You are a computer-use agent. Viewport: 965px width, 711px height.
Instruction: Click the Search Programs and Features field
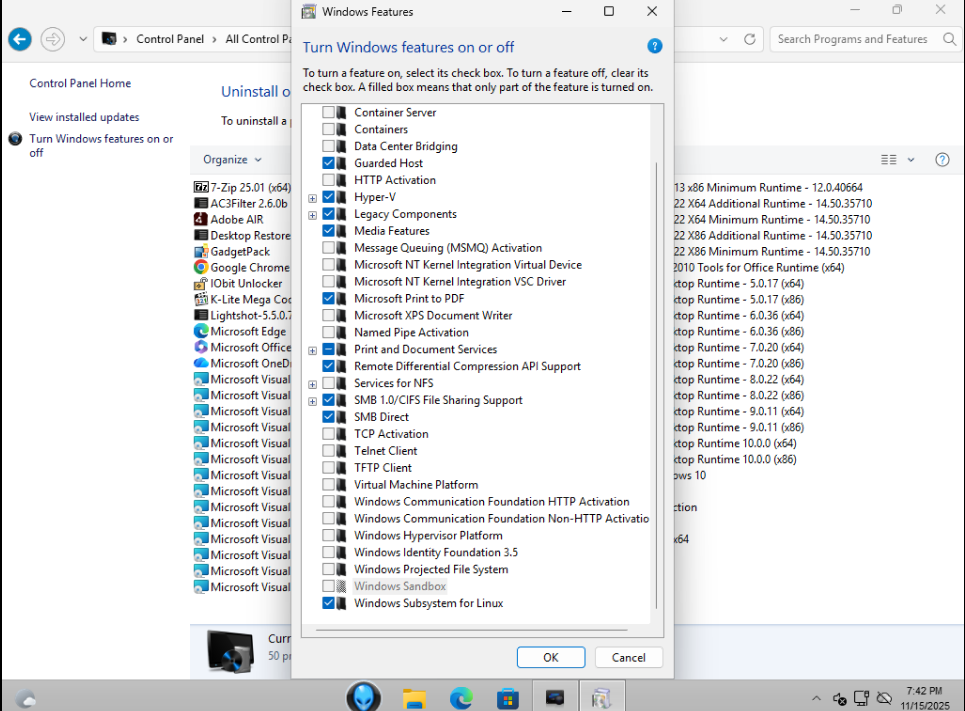coord(850,39)
